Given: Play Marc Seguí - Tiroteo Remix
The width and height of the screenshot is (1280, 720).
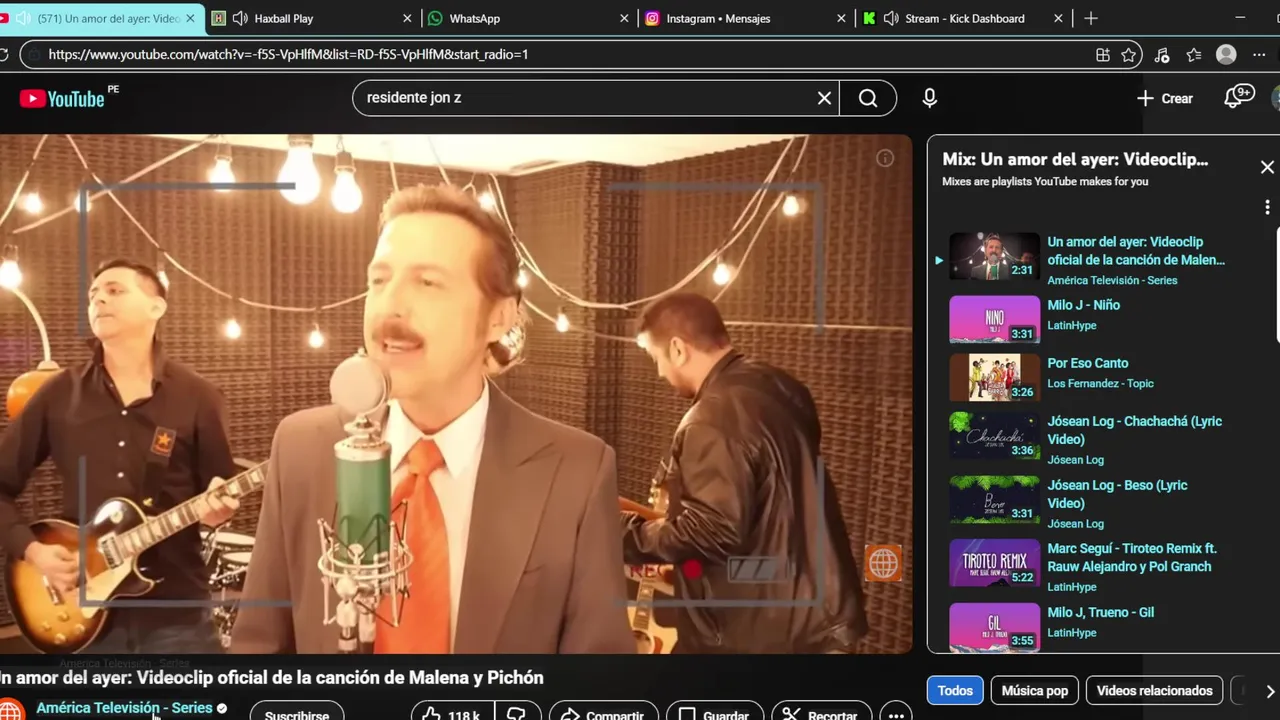Looking at the screenshot, I should [1132, 557].
